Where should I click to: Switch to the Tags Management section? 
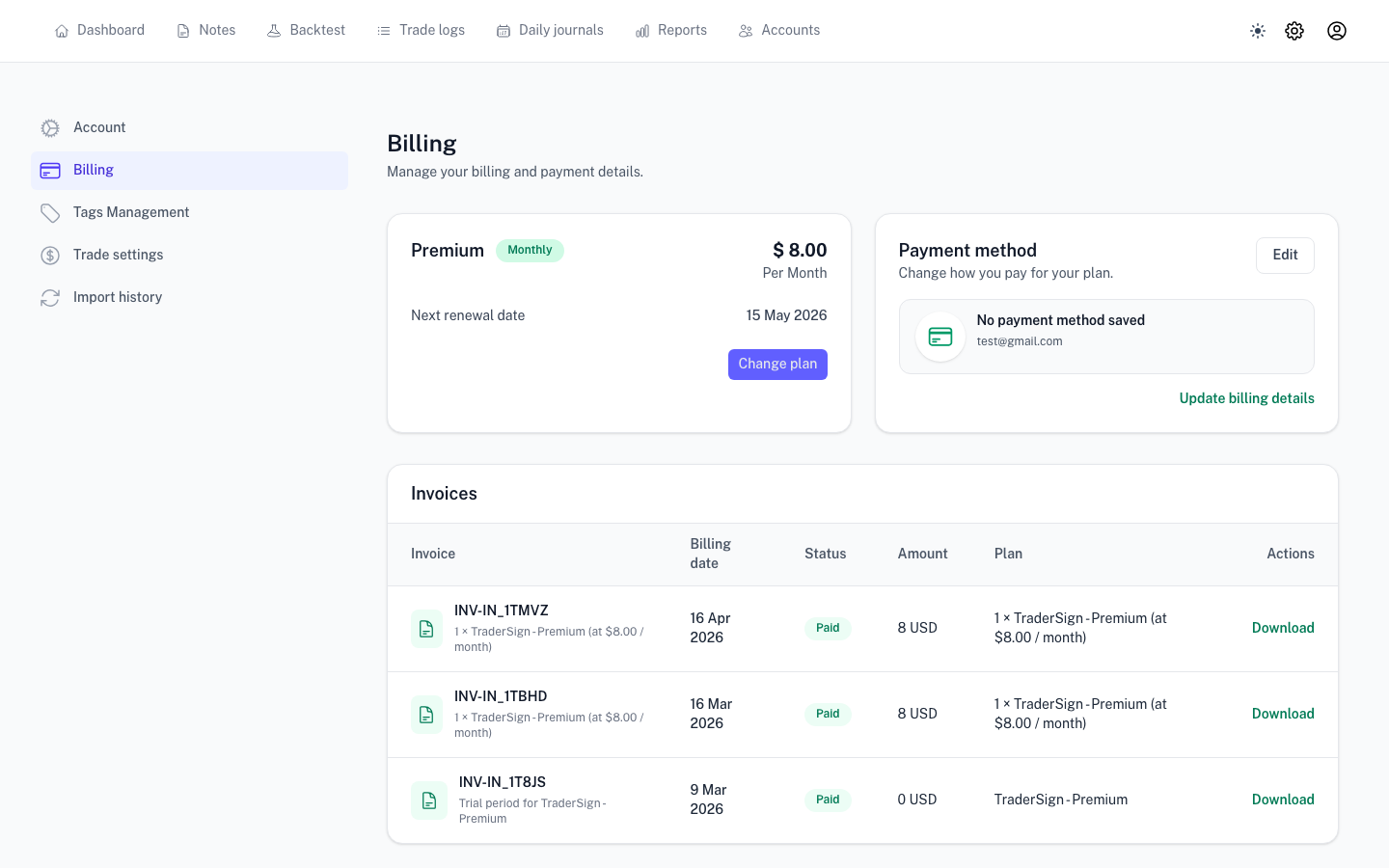(131, 212)
